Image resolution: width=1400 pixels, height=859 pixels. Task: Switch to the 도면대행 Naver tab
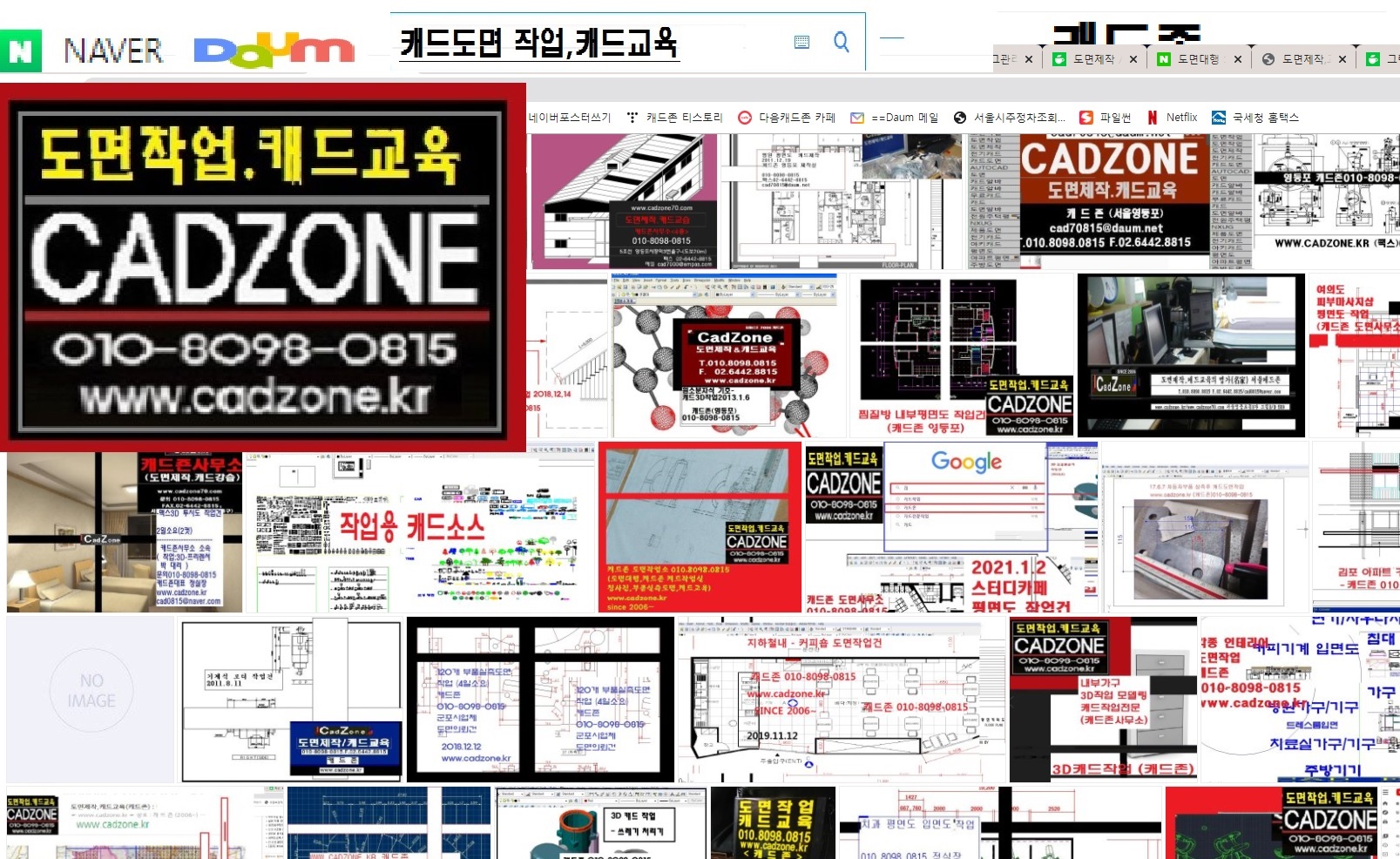point(1199,59)
